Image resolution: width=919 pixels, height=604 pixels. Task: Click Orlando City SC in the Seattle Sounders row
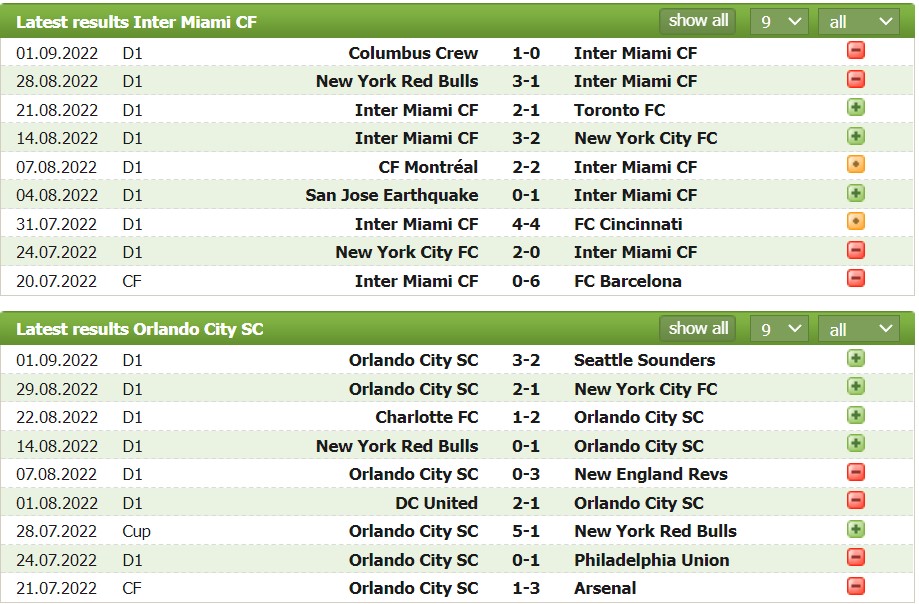(414, 360)
